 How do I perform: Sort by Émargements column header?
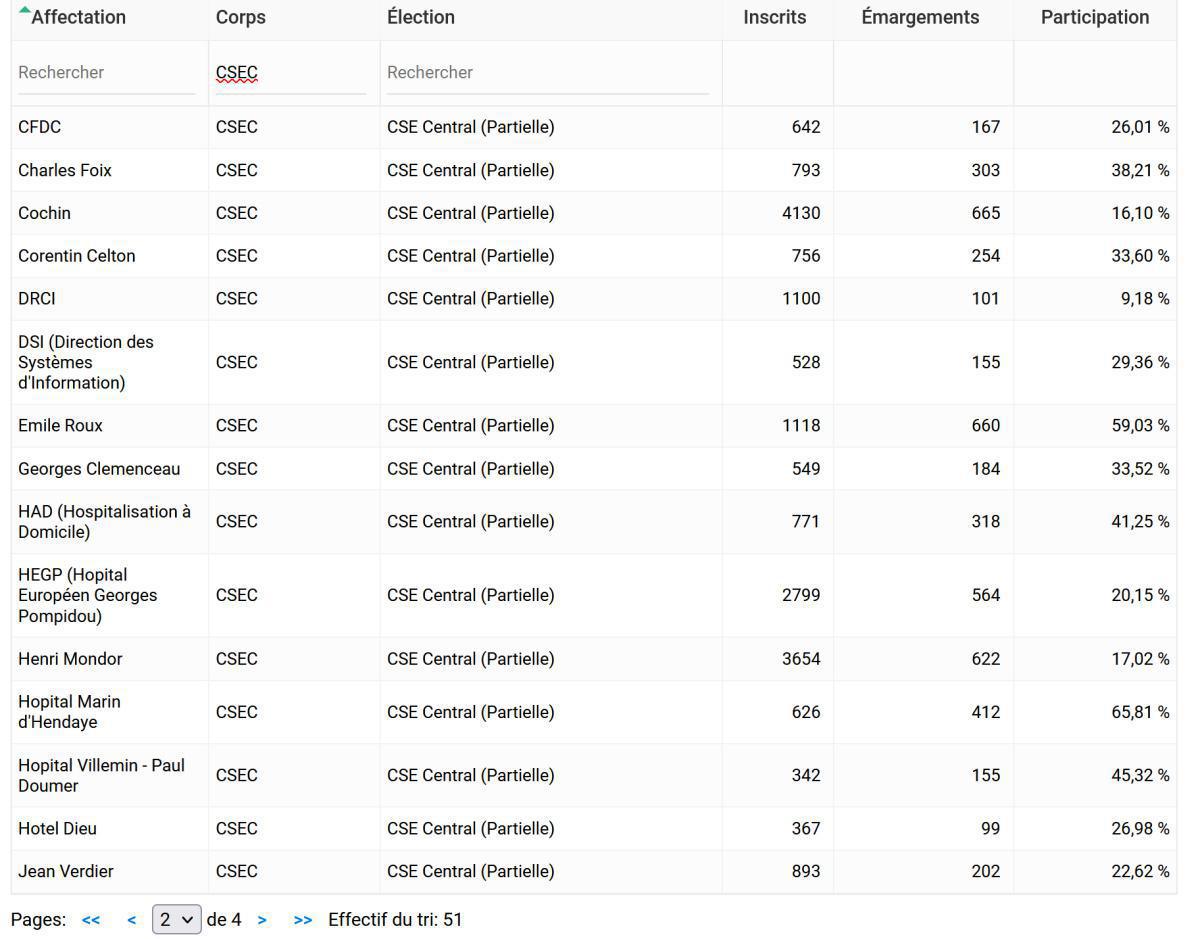coord(920,17)
